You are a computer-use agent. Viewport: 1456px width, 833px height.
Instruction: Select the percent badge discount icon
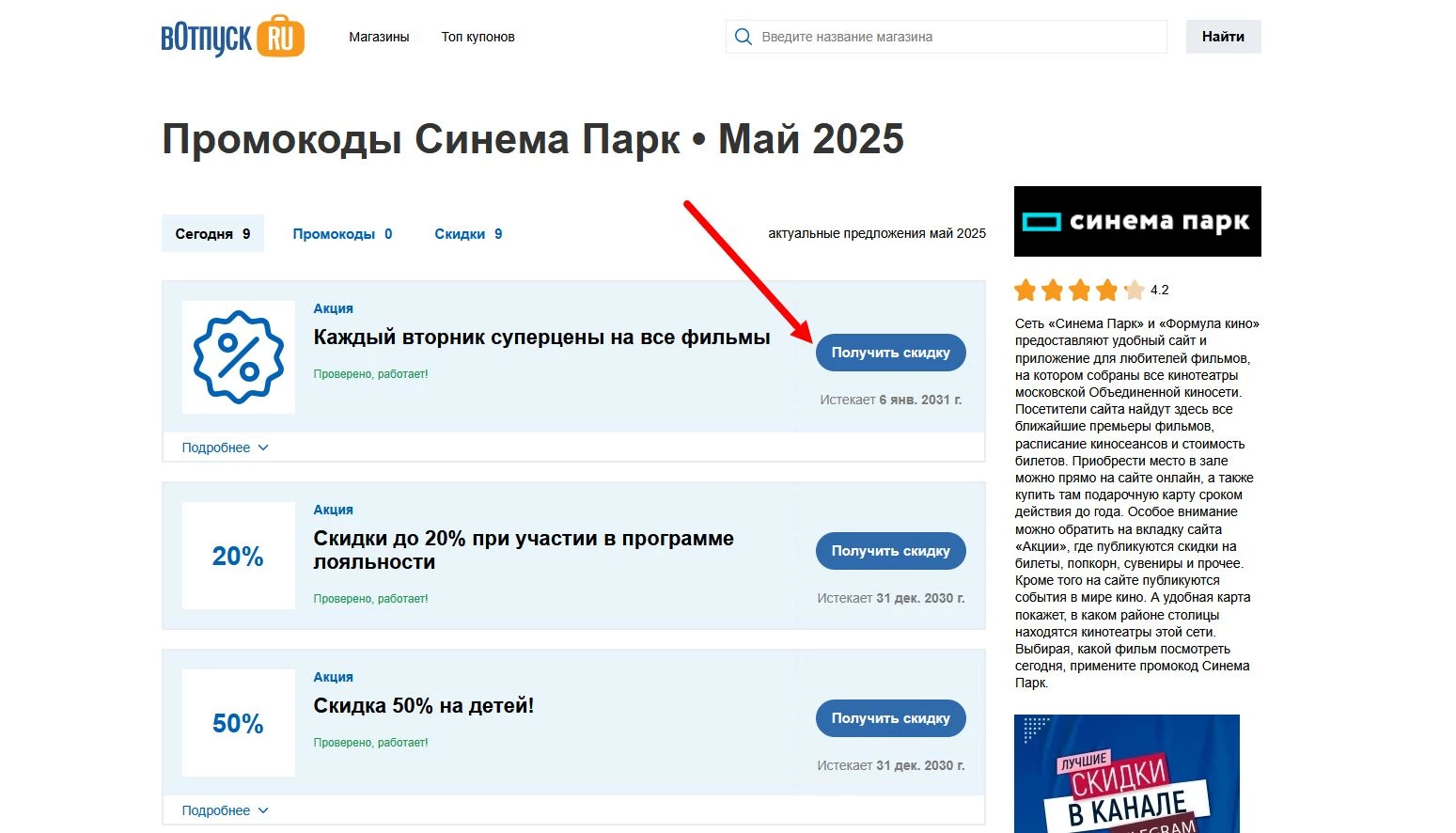coord(238,357)
